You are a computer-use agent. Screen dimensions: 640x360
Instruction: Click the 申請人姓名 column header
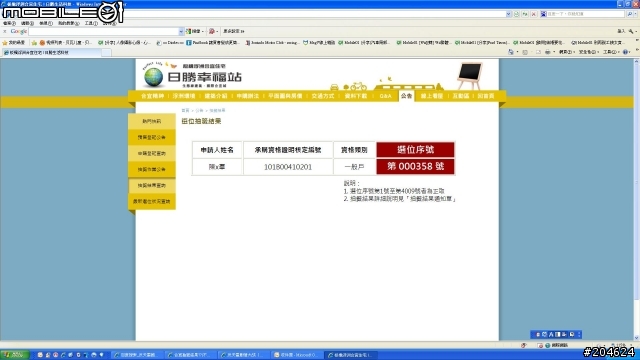(217, 150)
